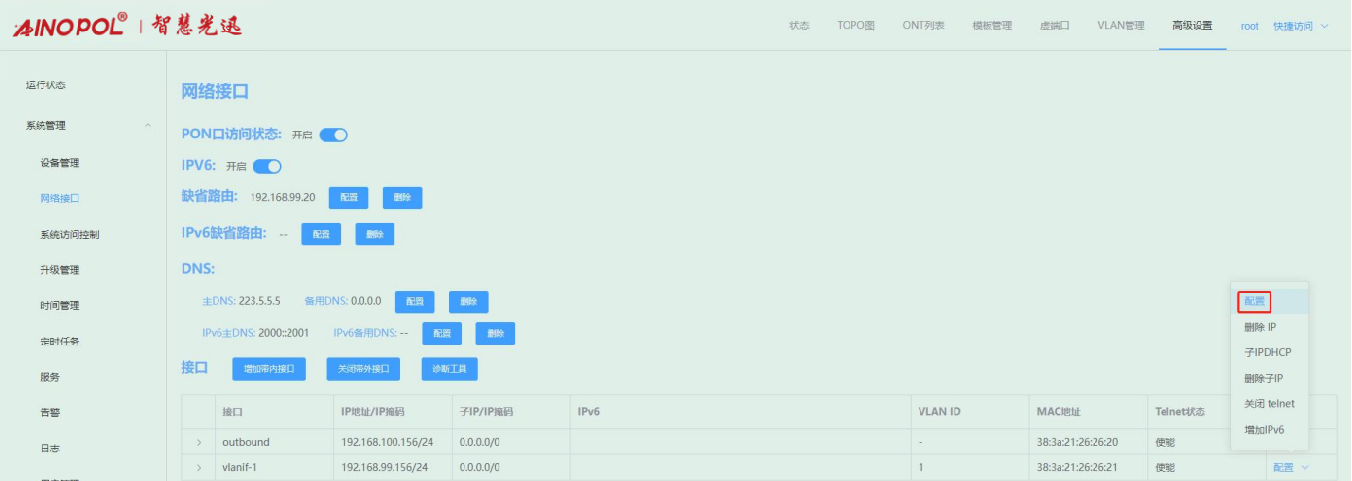Select 关闭 telnet menu option
This screenshot has width=1352, height=481.
coord(1268,404)
